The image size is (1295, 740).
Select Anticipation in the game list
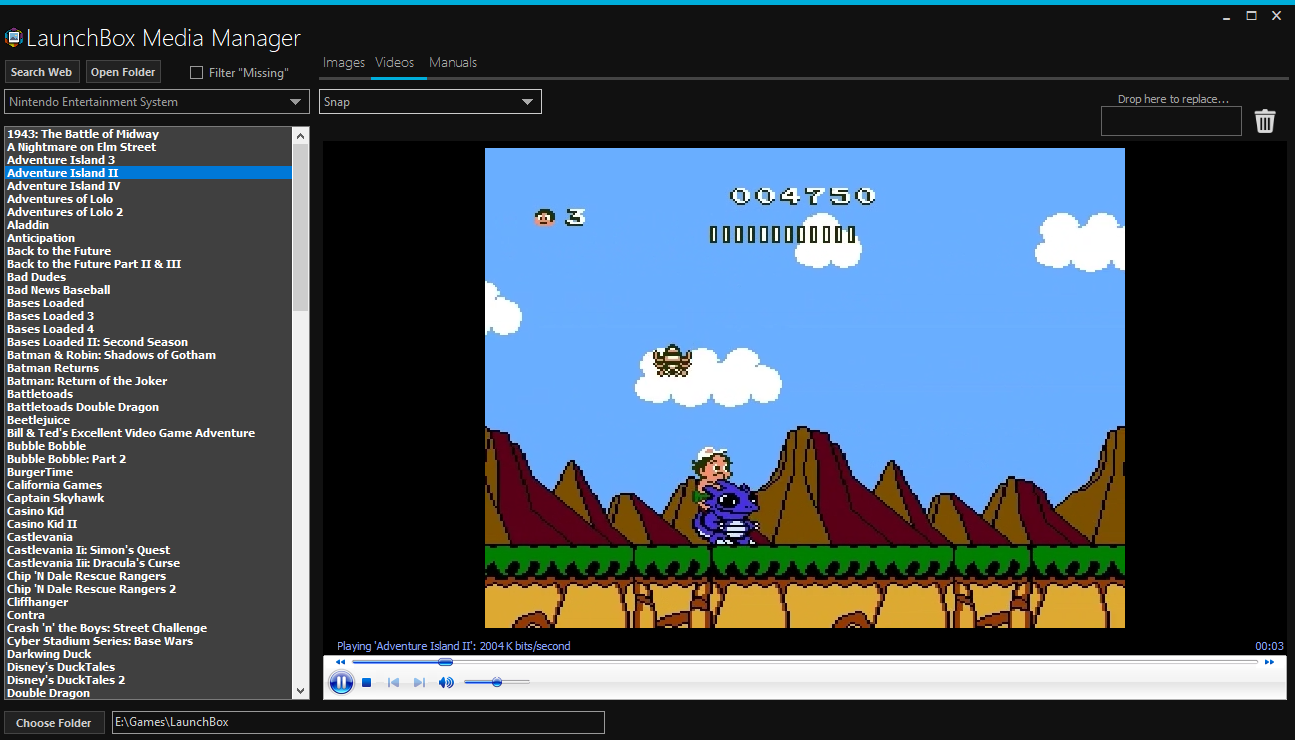[41, 238]
